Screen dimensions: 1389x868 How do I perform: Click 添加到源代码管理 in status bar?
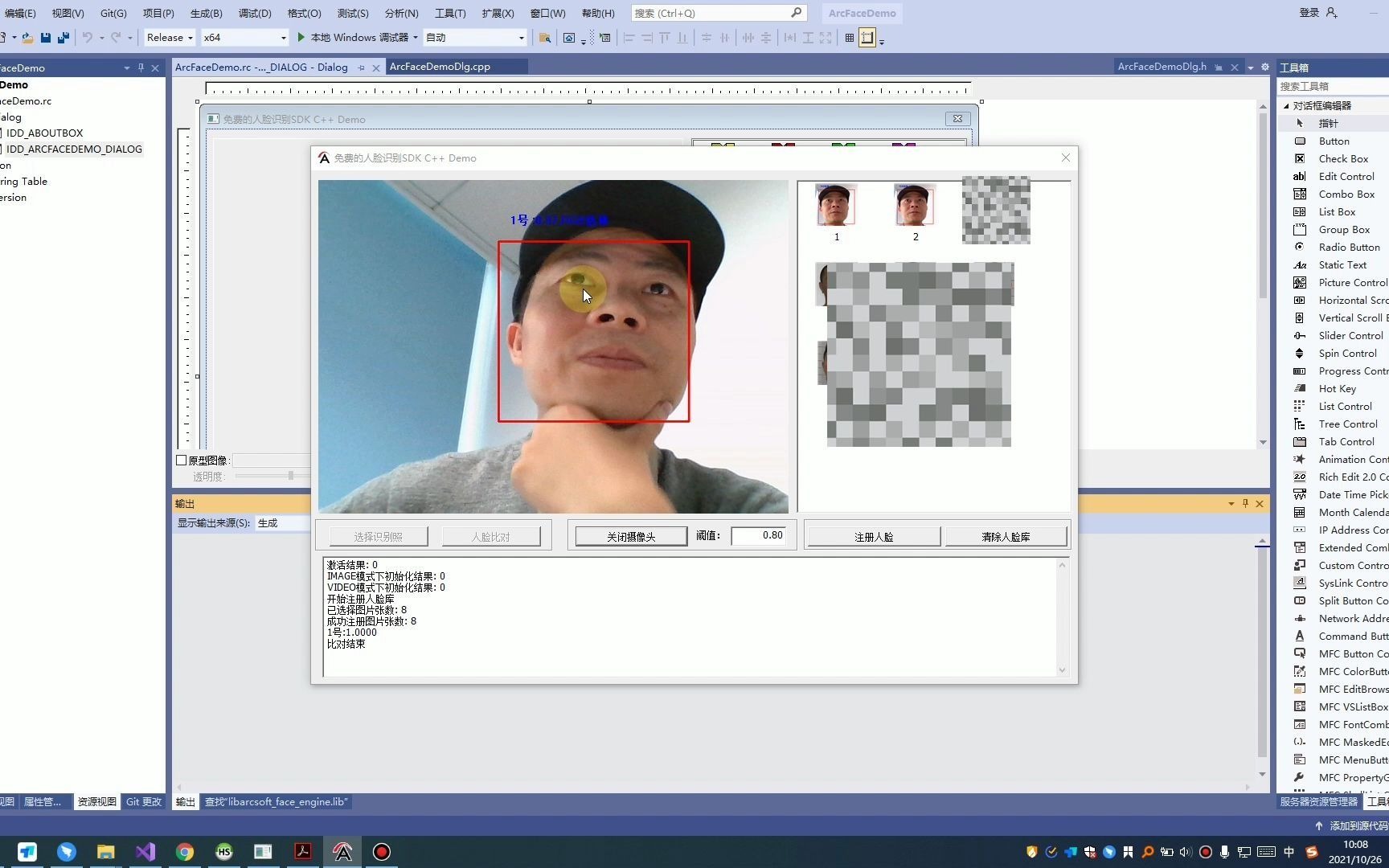[x=1357, y=825]
